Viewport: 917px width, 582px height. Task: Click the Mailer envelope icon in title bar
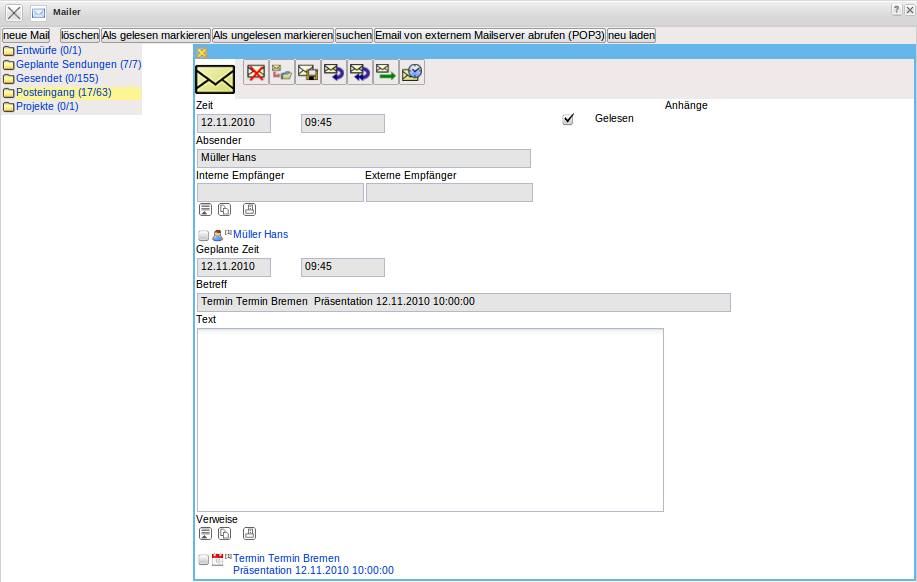coord(39,12)
